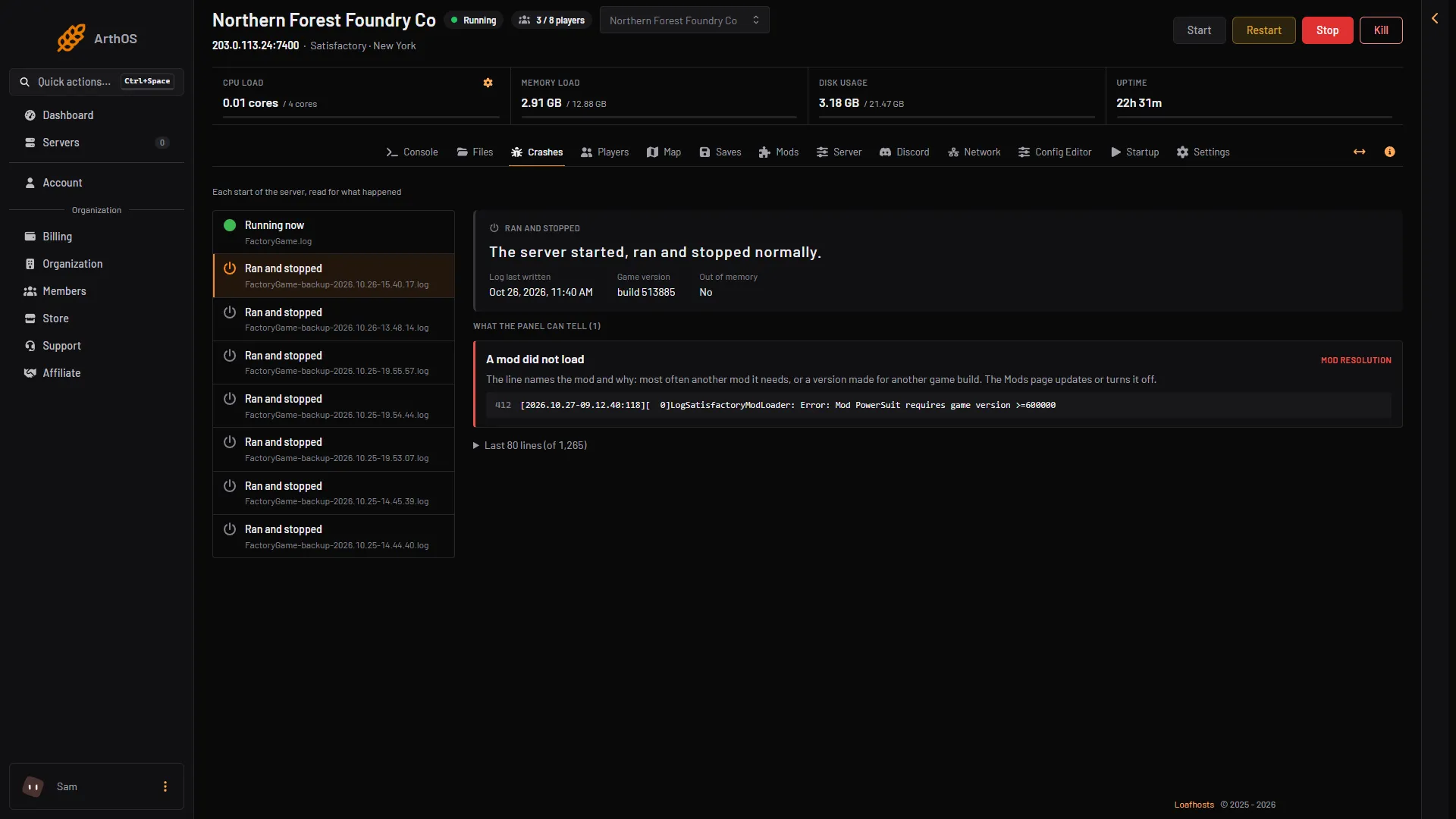1456x819 pixels.
Task: Open the Startup tab
Action: 1134,152
